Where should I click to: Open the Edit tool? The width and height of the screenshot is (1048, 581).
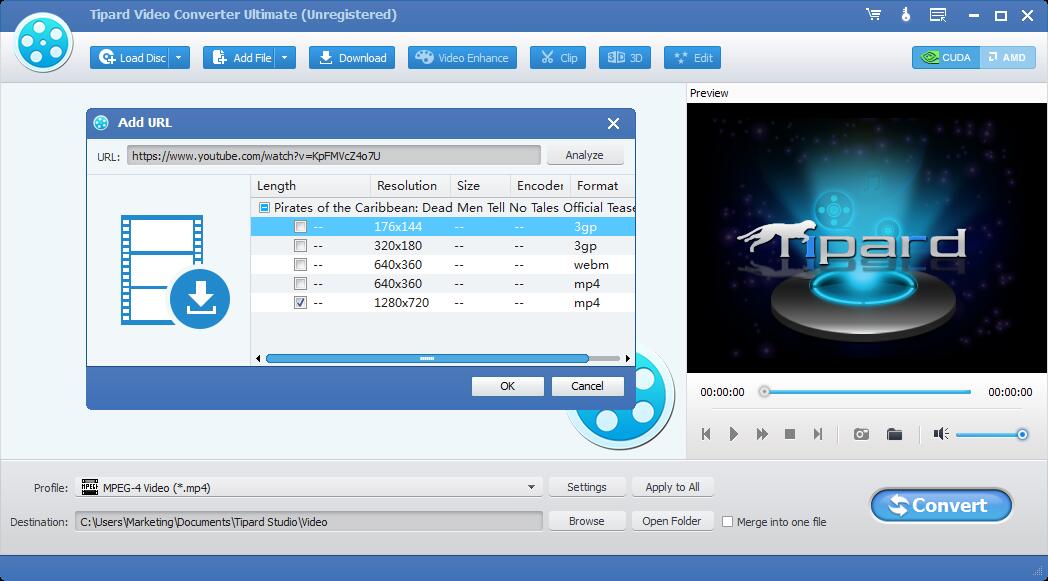(x=692, y=57)
